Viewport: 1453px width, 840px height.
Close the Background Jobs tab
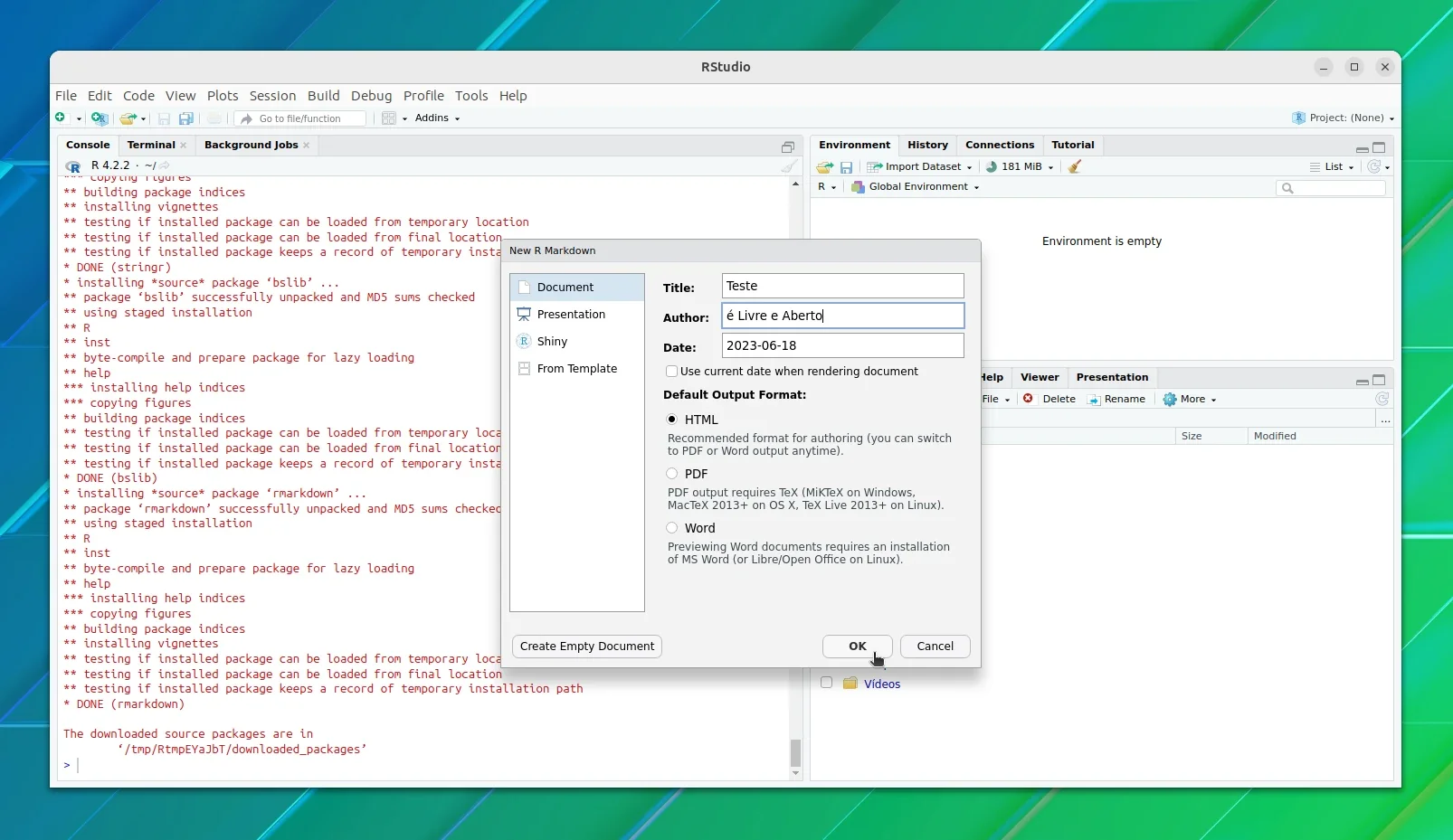[x=307, y=146]
